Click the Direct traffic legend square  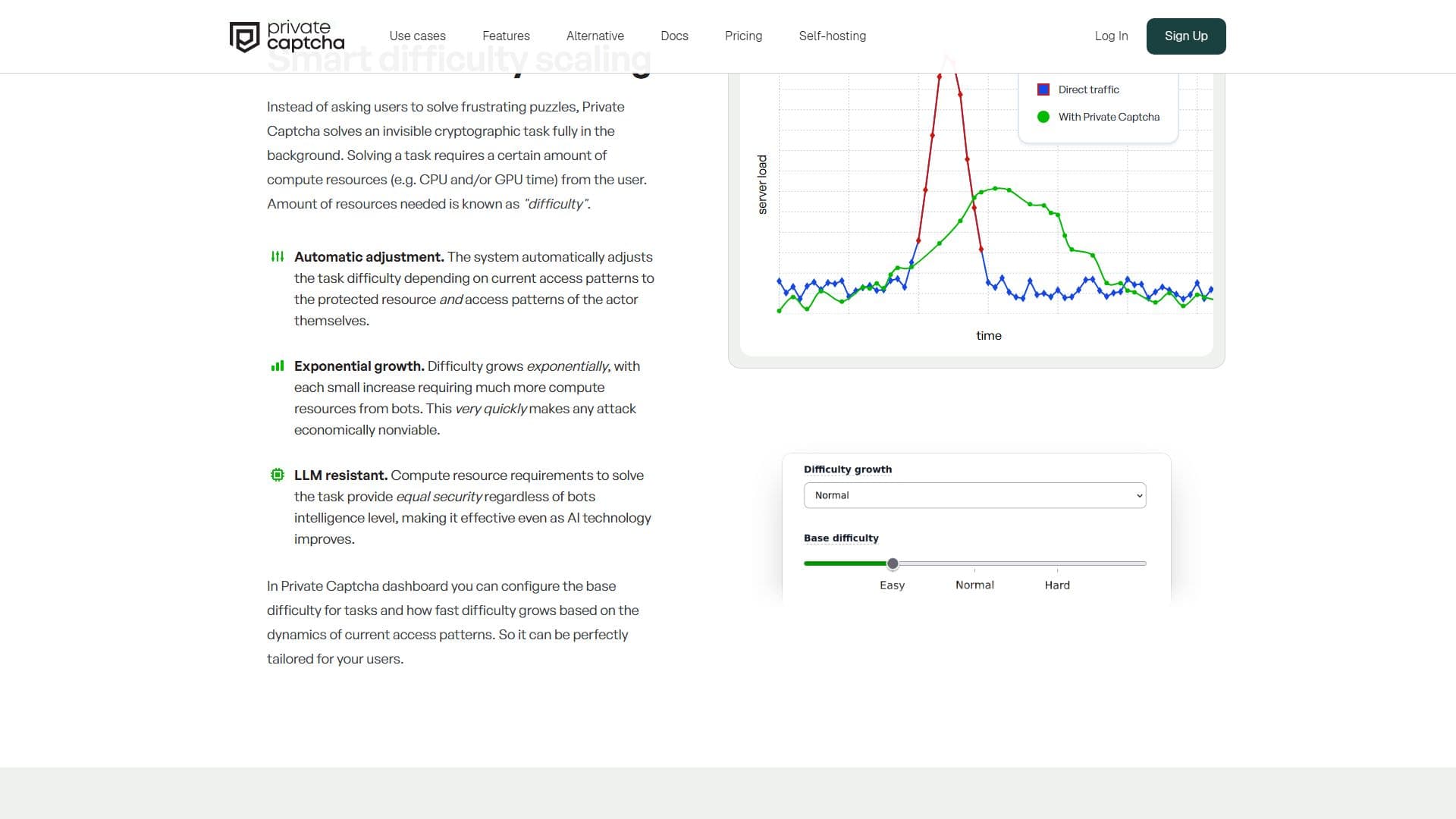pos(1043,89)
